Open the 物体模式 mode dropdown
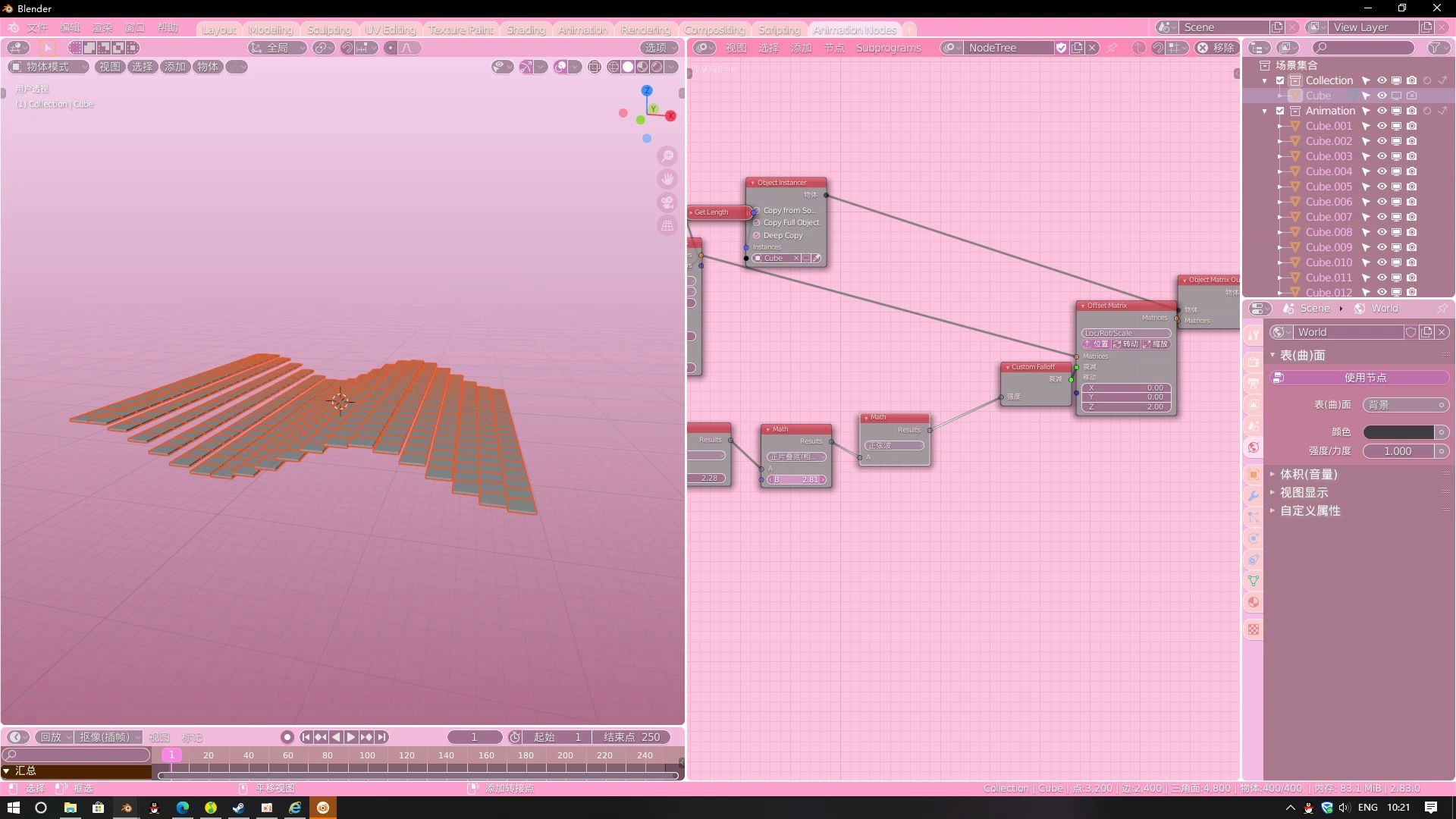The height and width of the screenshot is (819, 1456). tap(49, 67)
